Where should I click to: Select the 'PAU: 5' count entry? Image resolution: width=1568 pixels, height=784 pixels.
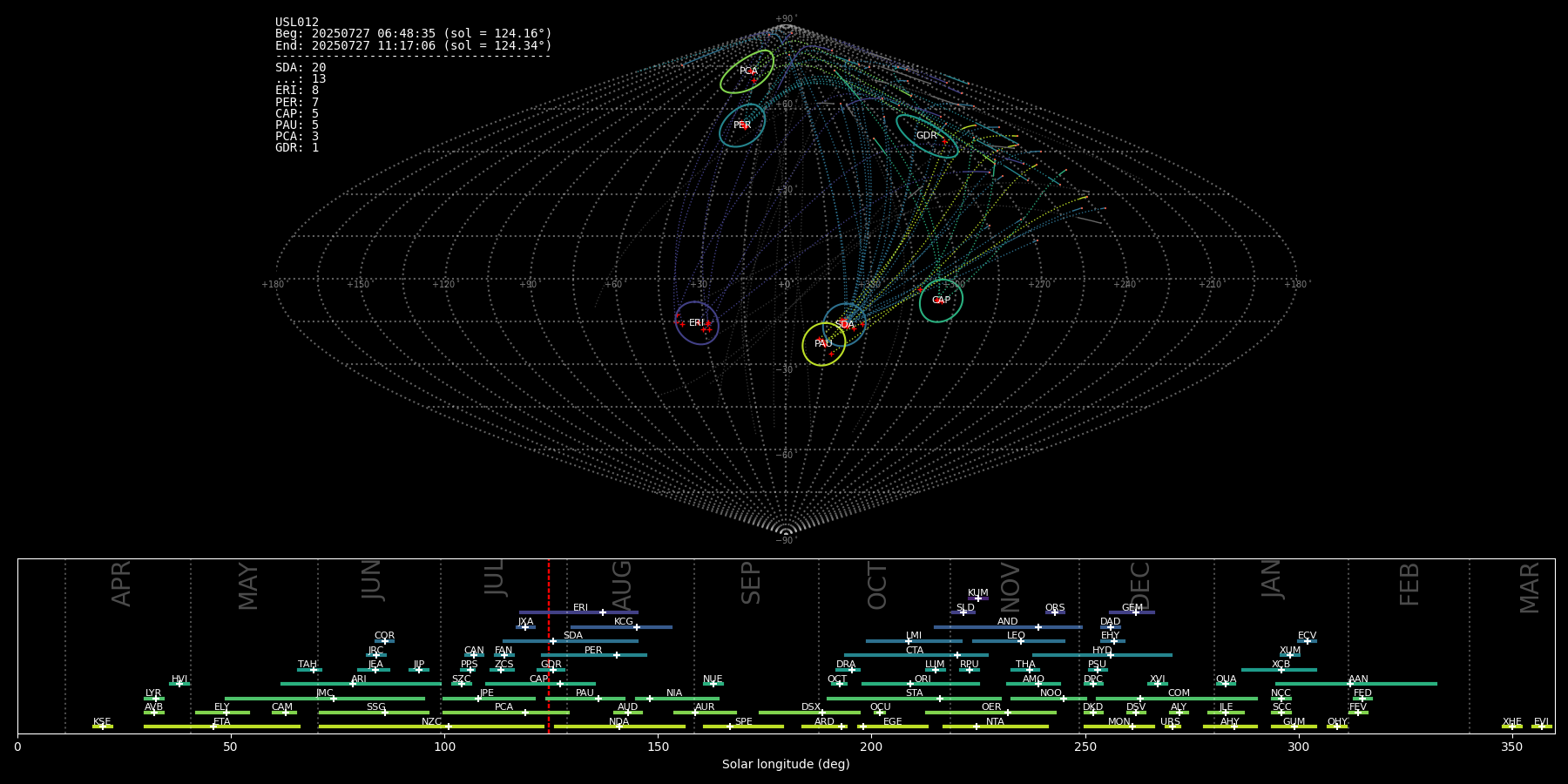coord(297,125)
